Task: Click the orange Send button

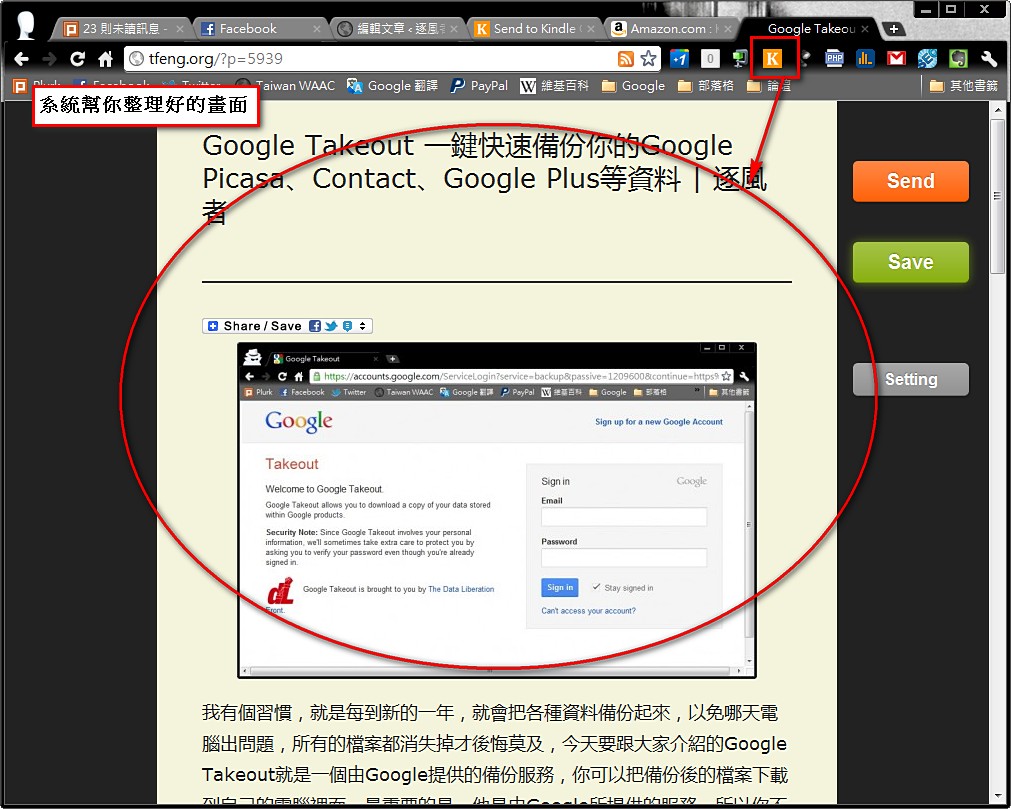Action: 910,181
